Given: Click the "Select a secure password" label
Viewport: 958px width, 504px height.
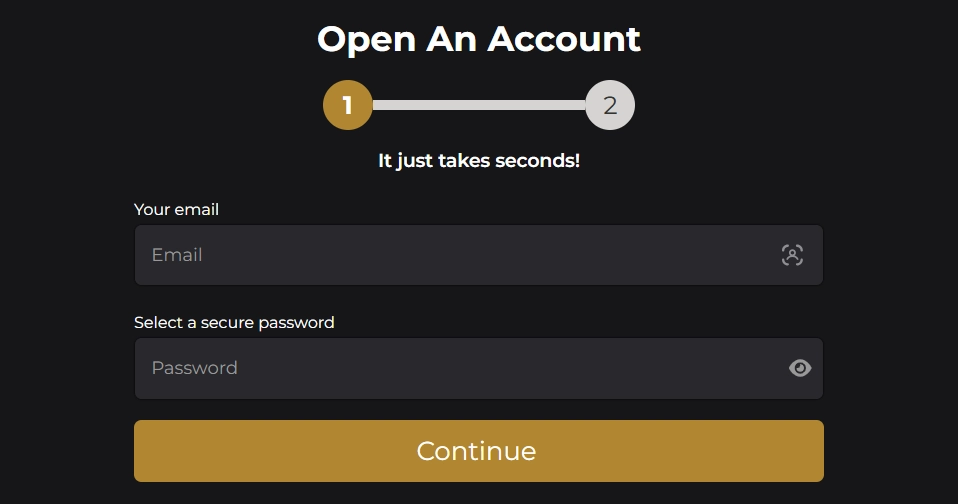Looking at the screenshot, I should click(234, 323).
